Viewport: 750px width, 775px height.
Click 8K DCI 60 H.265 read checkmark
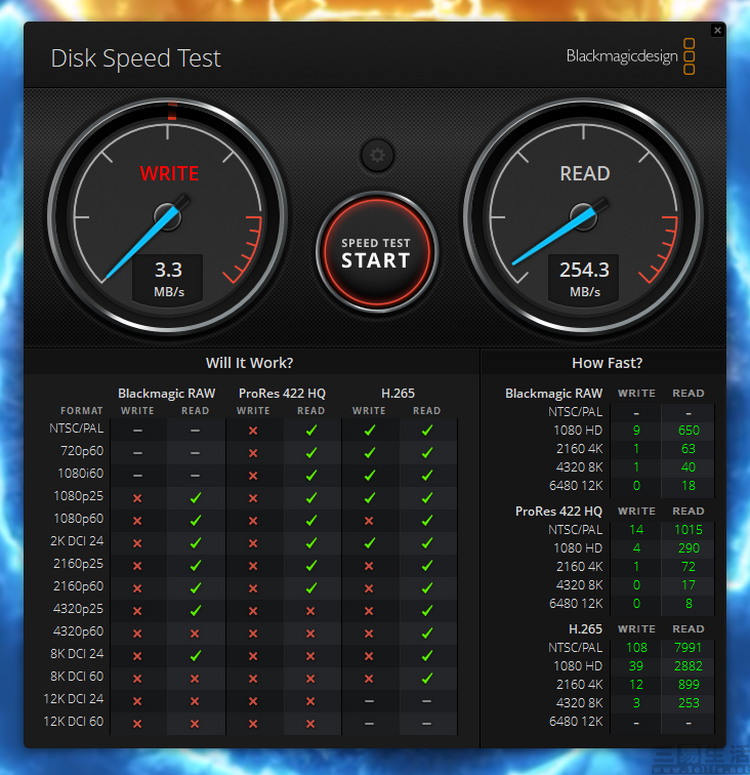(x=427, y=679)
